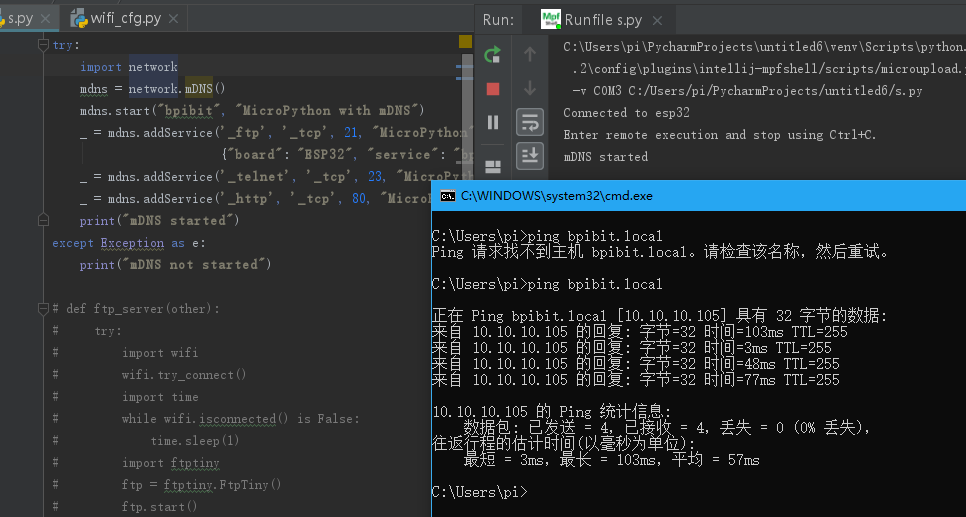966x517 pixels.
Task: Toggle soft-wrap in Run console
Action: click(x=530, y=122)
